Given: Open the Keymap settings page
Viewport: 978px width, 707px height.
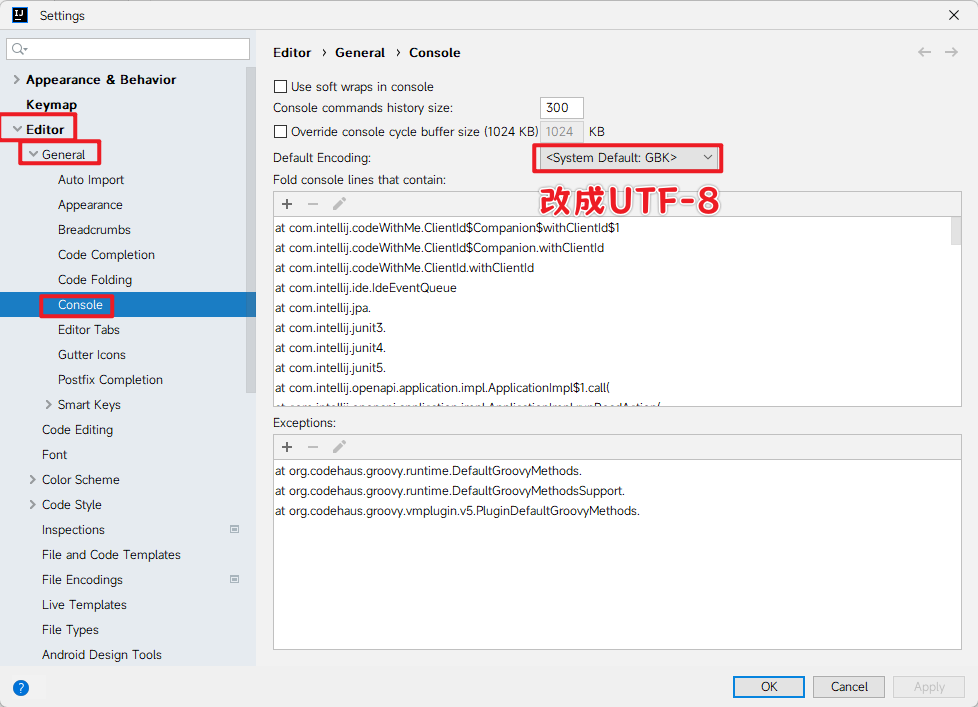Looking at the screenshot, I should 51,105.
